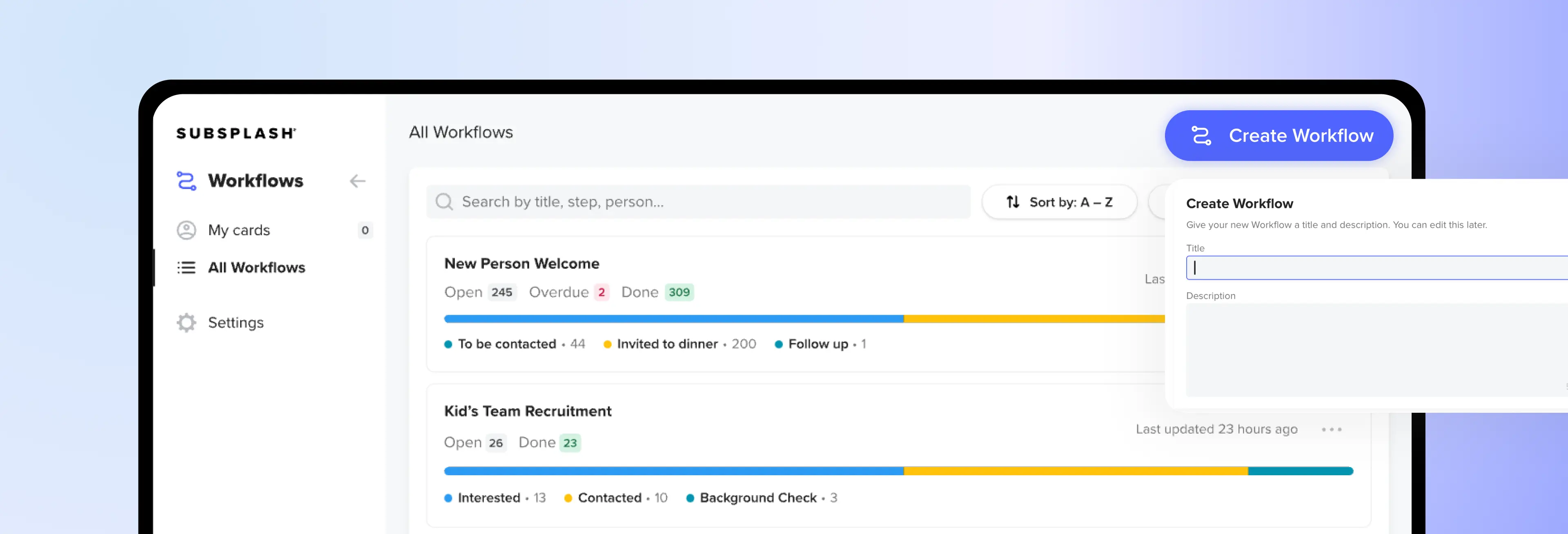Open the New Person Welcome workflow
The height and width of the screenshot is (534, 1568).
pos(522,264)
